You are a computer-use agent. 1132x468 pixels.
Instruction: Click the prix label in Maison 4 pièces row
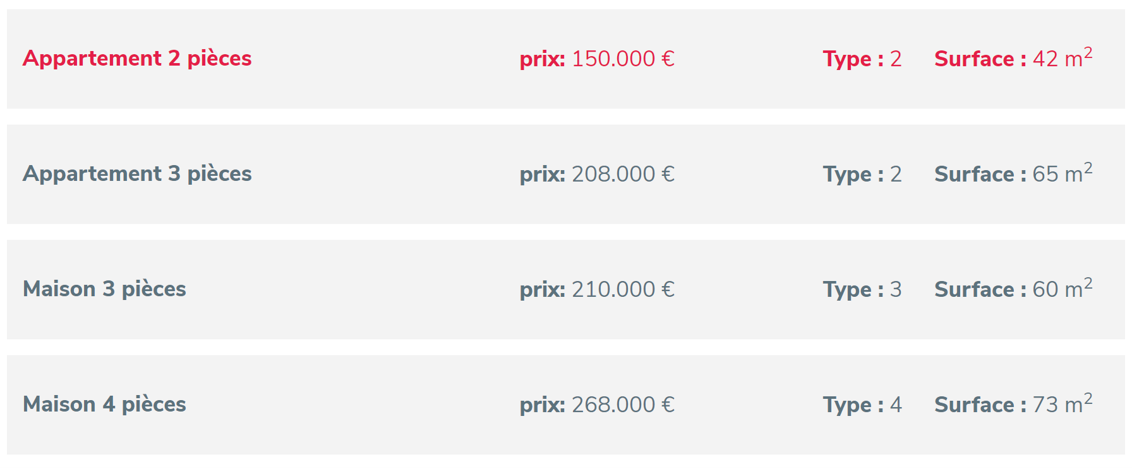(x=542, y=405)
